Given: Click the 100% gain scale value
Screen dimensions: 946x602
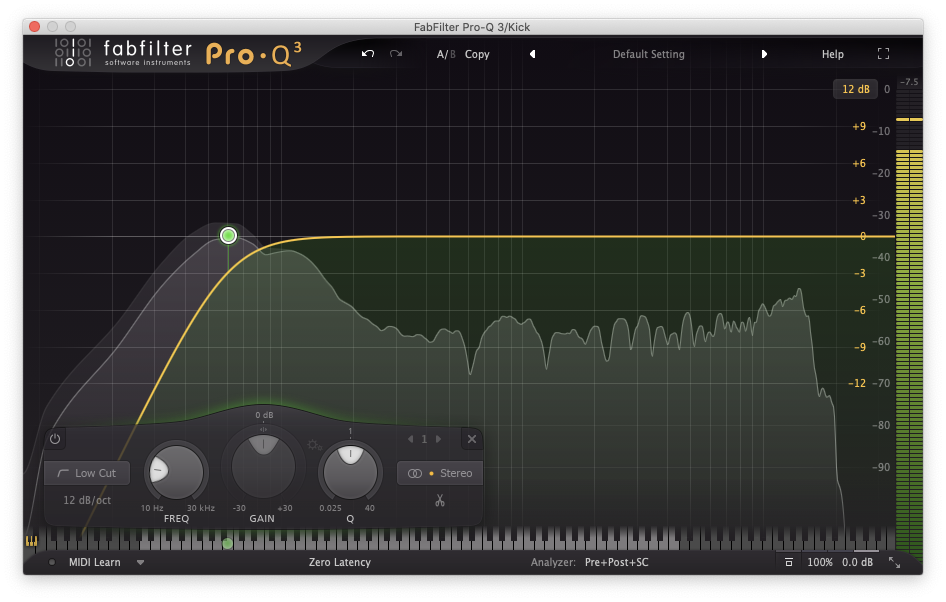Looking at the screenshot, I should tap(819, 562).
